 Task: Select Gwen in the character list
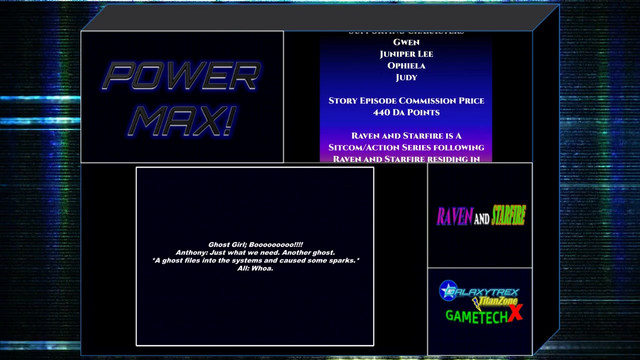pyautogui.click(x=406, y=42)
